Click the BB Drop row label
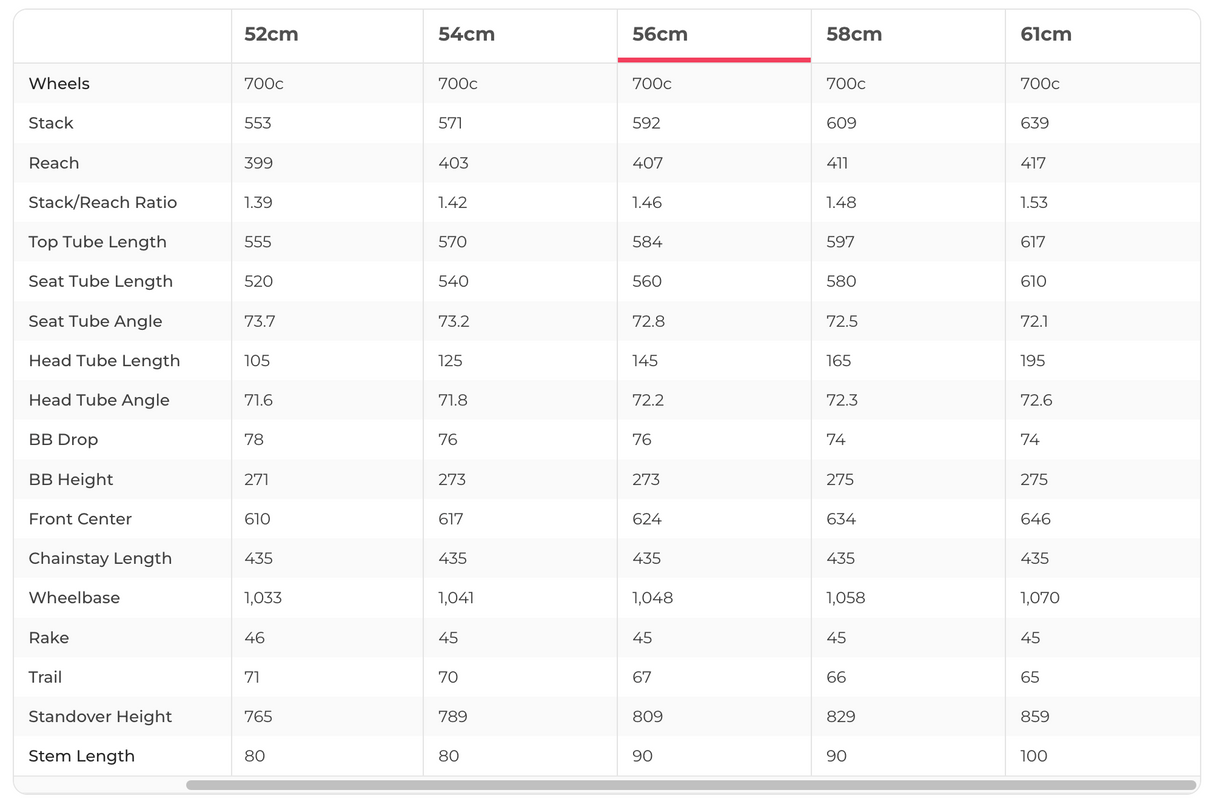Image resolution: width=1214 pixels, height=810 pixels. (x=63, y=440)
